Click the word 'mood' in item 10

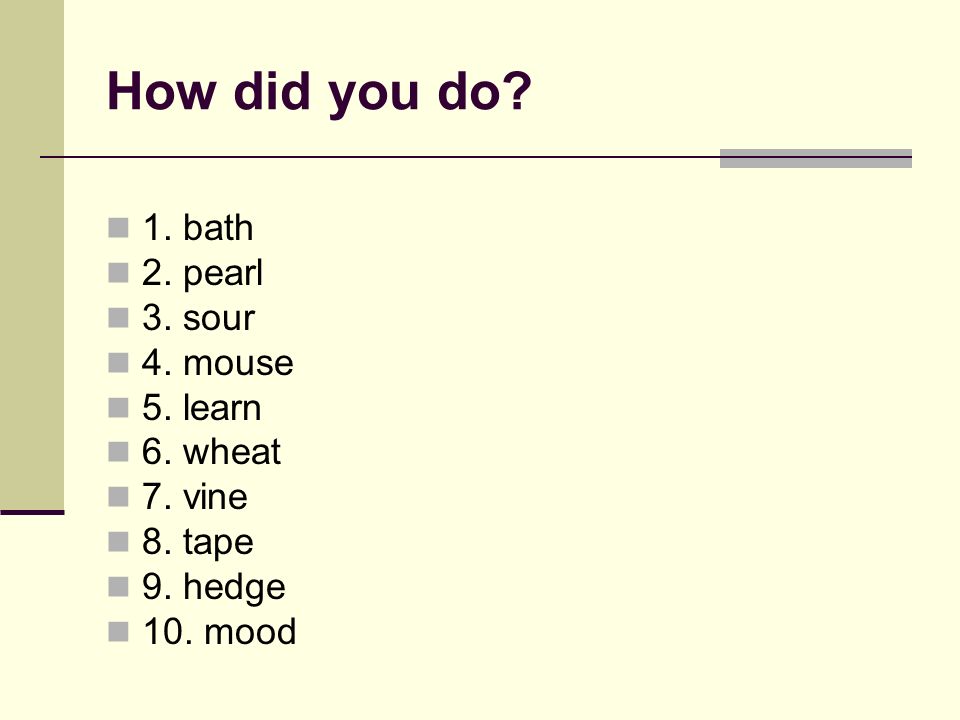(x=250, y=631)
